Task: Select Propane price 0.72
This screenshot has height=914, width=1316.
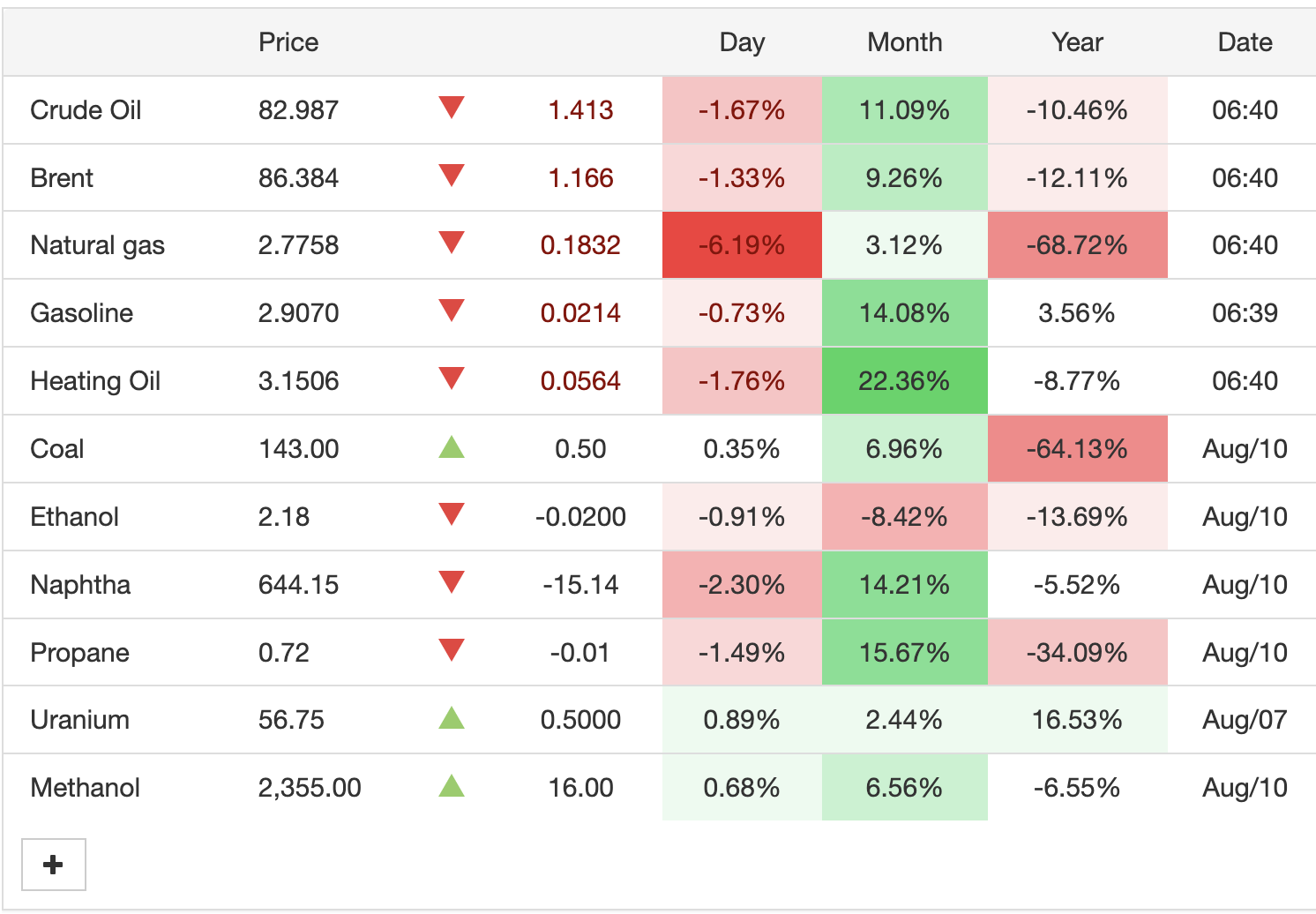Action: click(284, 653)
